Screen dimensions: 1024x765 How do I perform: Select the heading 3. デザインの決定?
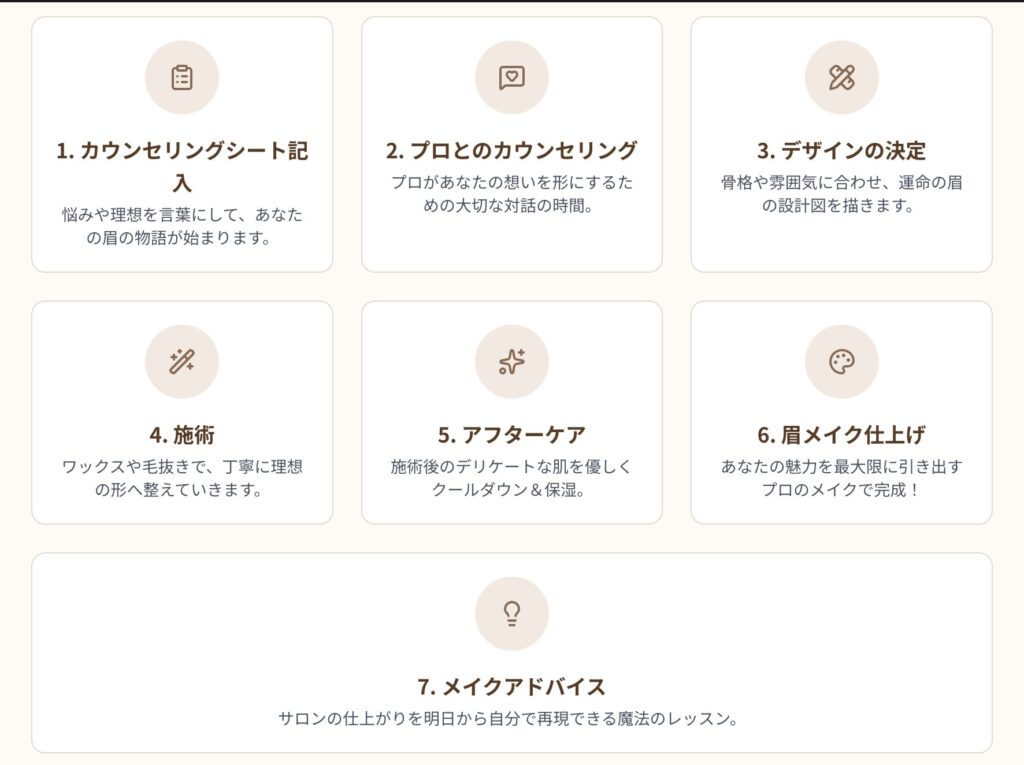click(841, 151)
